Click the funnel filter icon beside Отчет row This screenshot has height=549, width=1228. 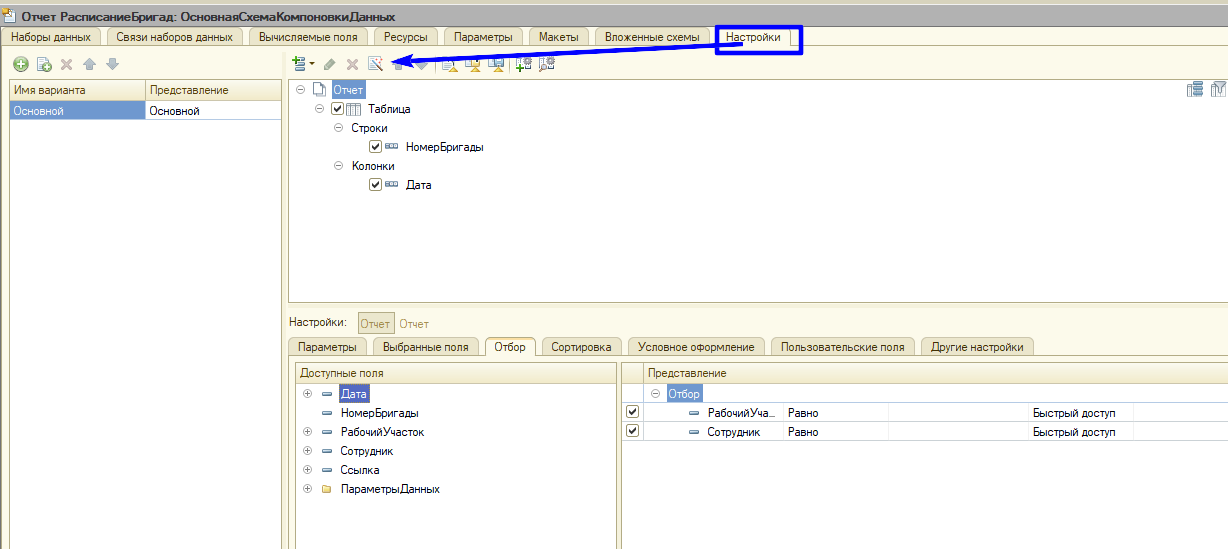point(1218,90)
